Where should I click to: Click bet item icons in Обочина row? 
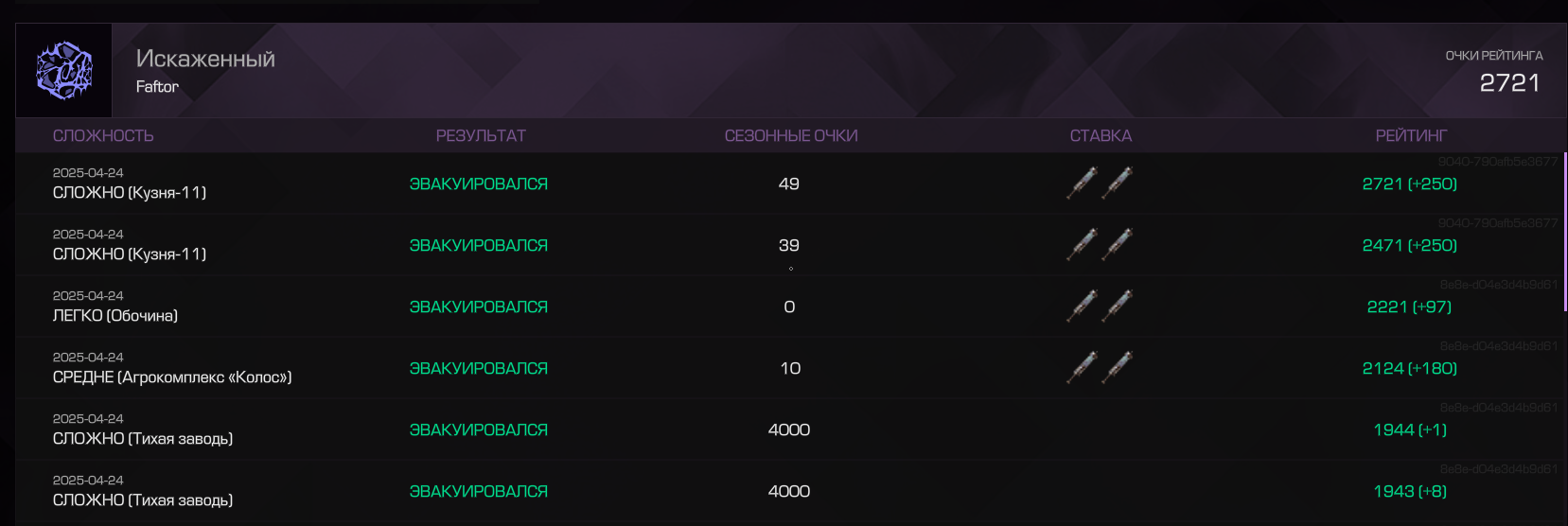[x=1100, y=306]
